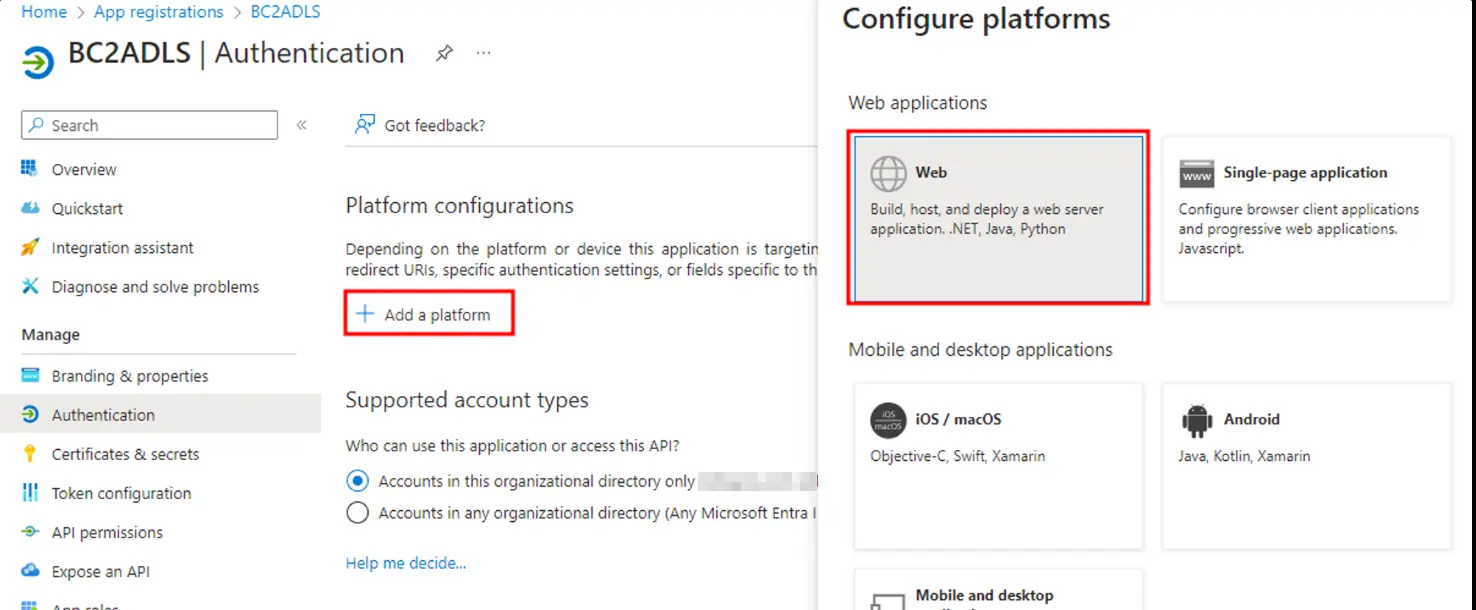Click into the sidebar Search field
Screen dimensions: 1476x610
tap(149, 125)
